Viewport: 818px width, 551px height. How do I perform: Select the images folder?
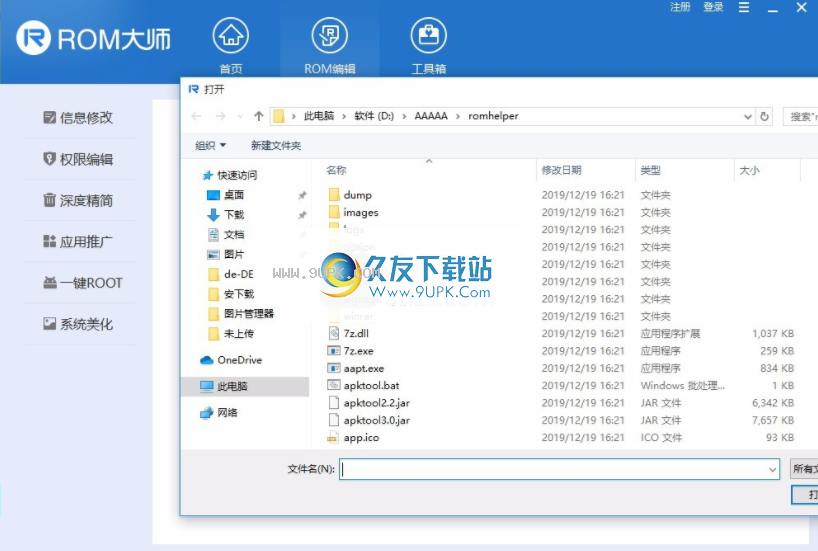(x=360, y=212)
